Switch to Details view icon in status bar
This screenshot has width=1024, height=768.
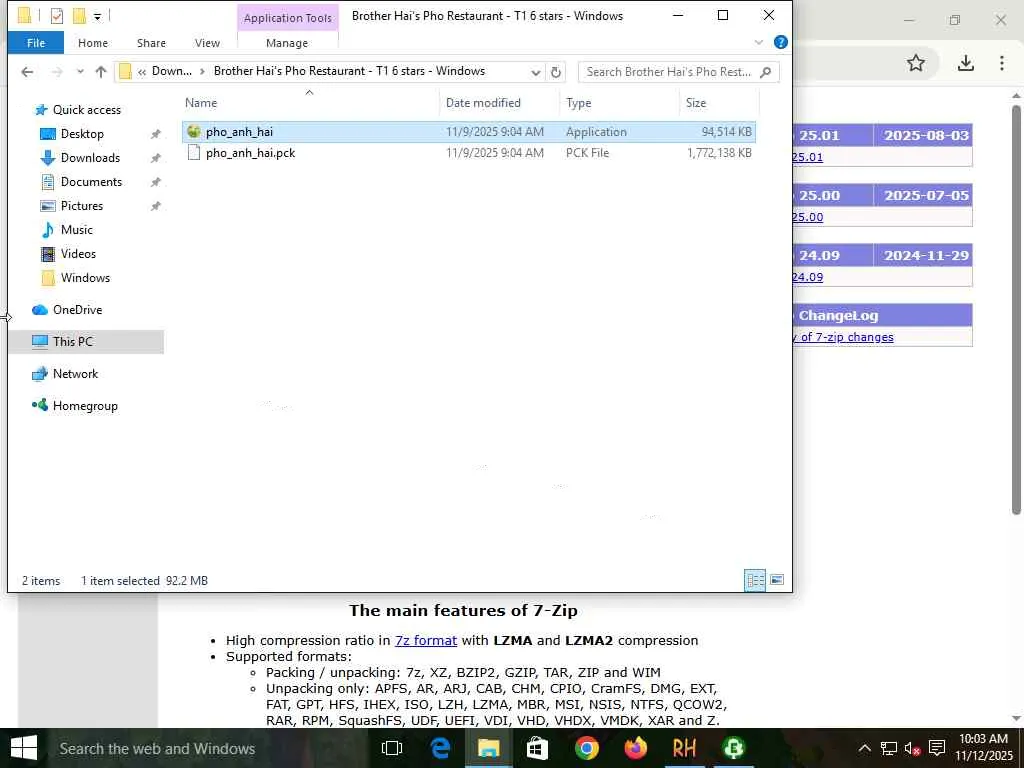(756, 580)
